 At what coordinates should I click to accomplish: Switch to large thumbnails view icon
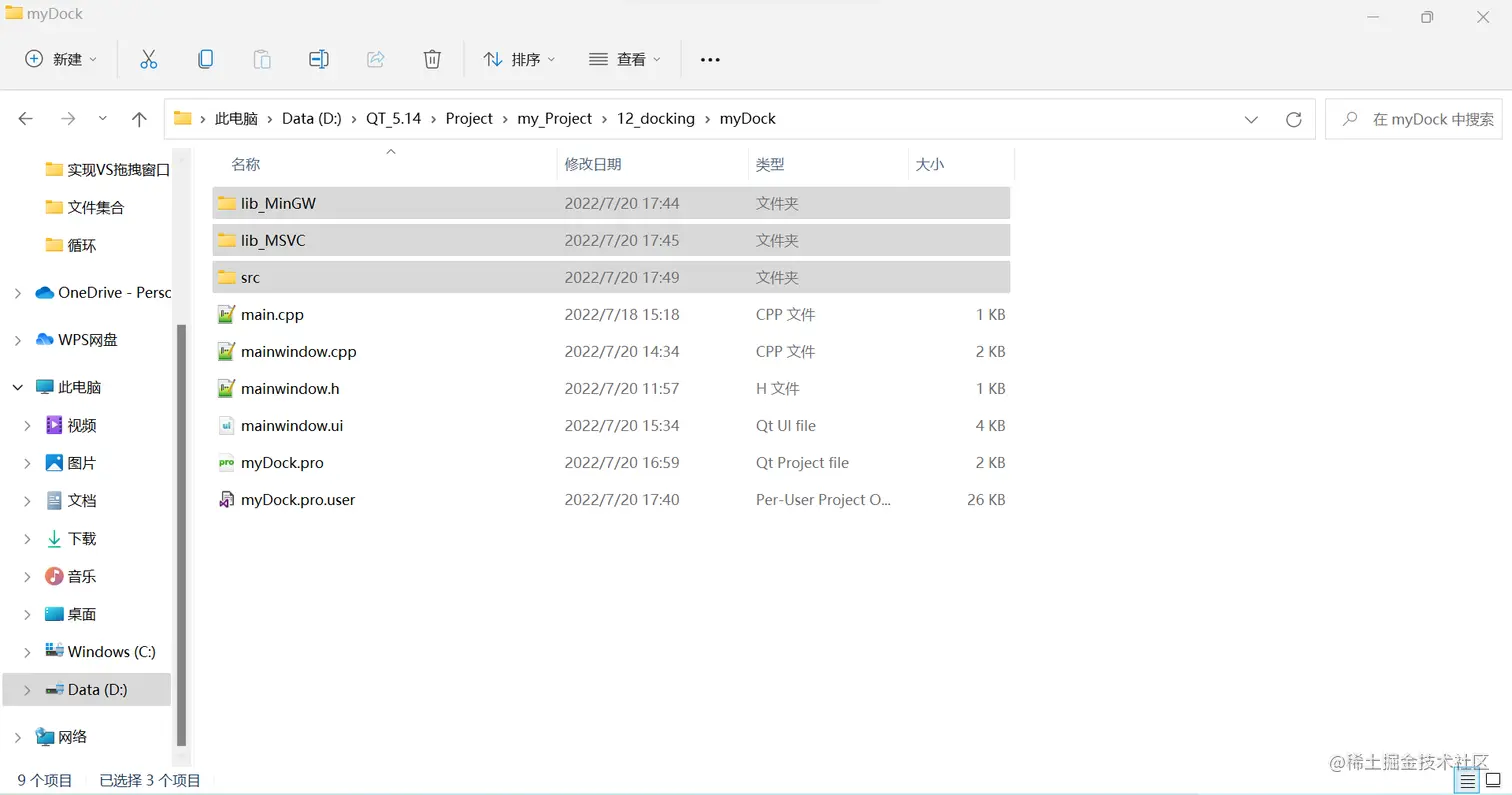(1492, 781)
